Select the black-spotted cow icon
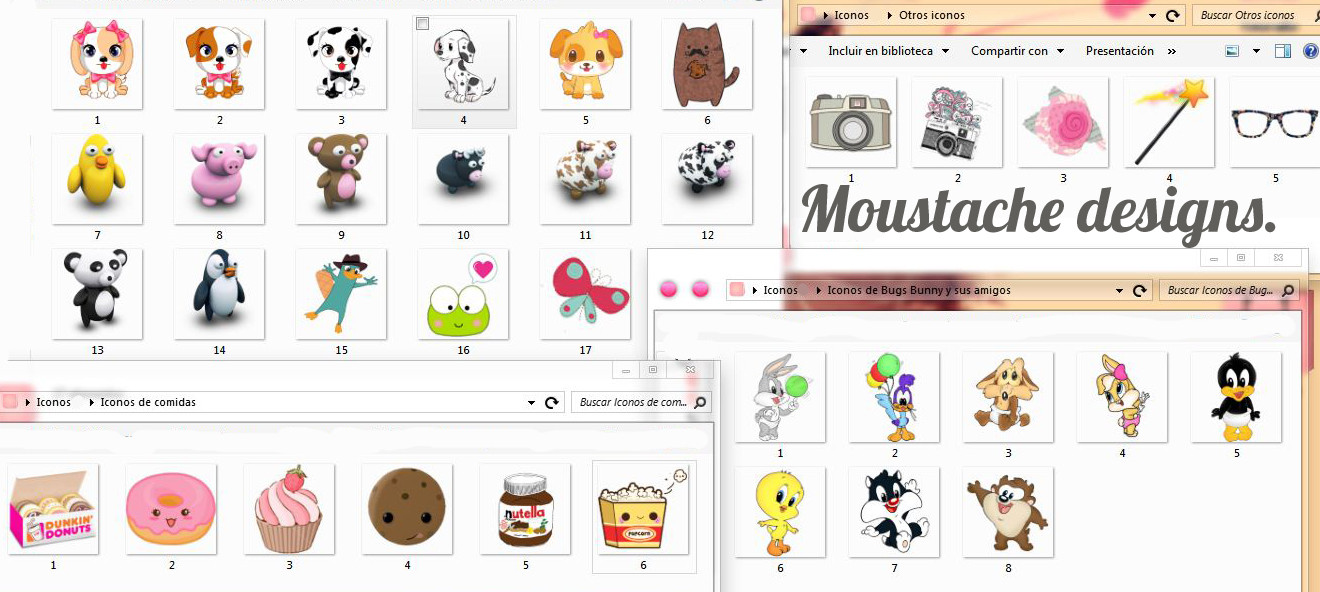This screenshot has height=592, width=1320. tap(707, 179)
